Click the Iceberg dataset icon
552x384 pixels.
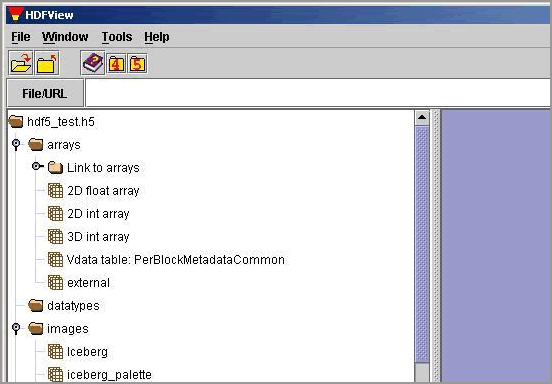[55, 352]
